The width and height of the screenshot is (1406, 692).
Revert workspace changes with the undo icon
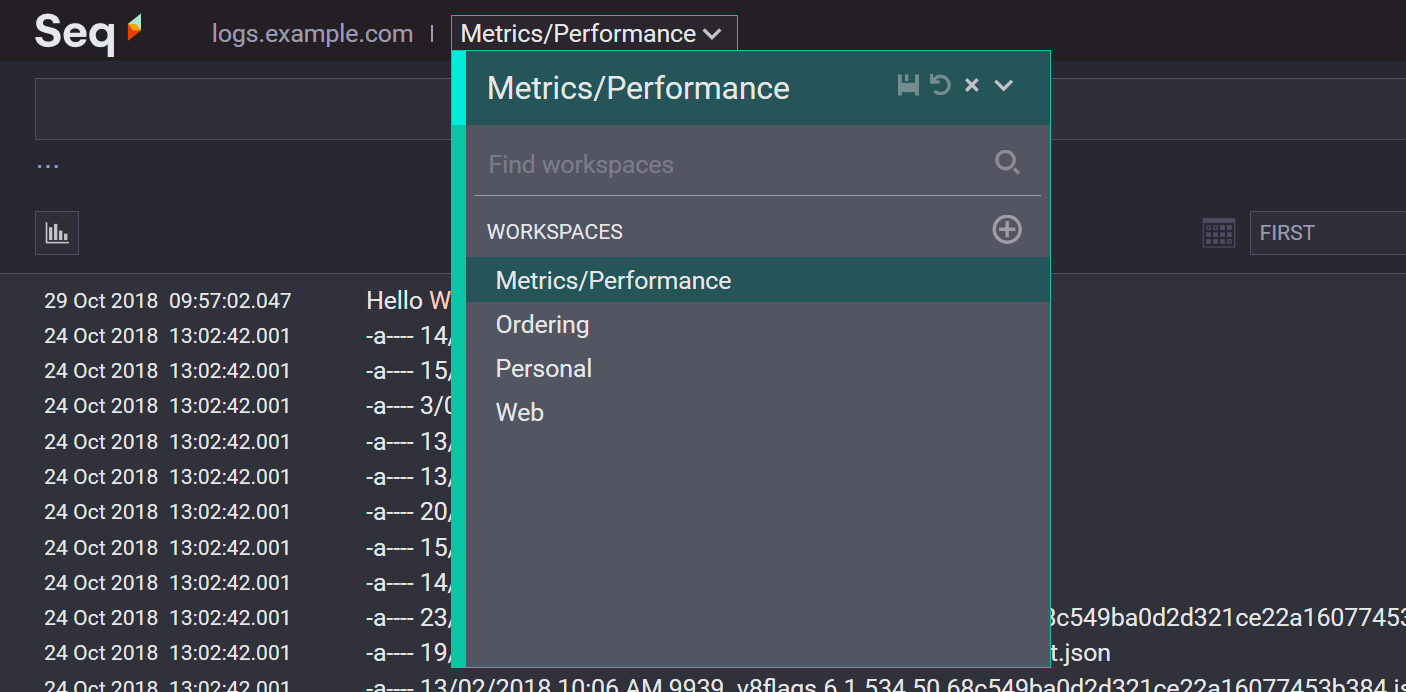[940, 85]
